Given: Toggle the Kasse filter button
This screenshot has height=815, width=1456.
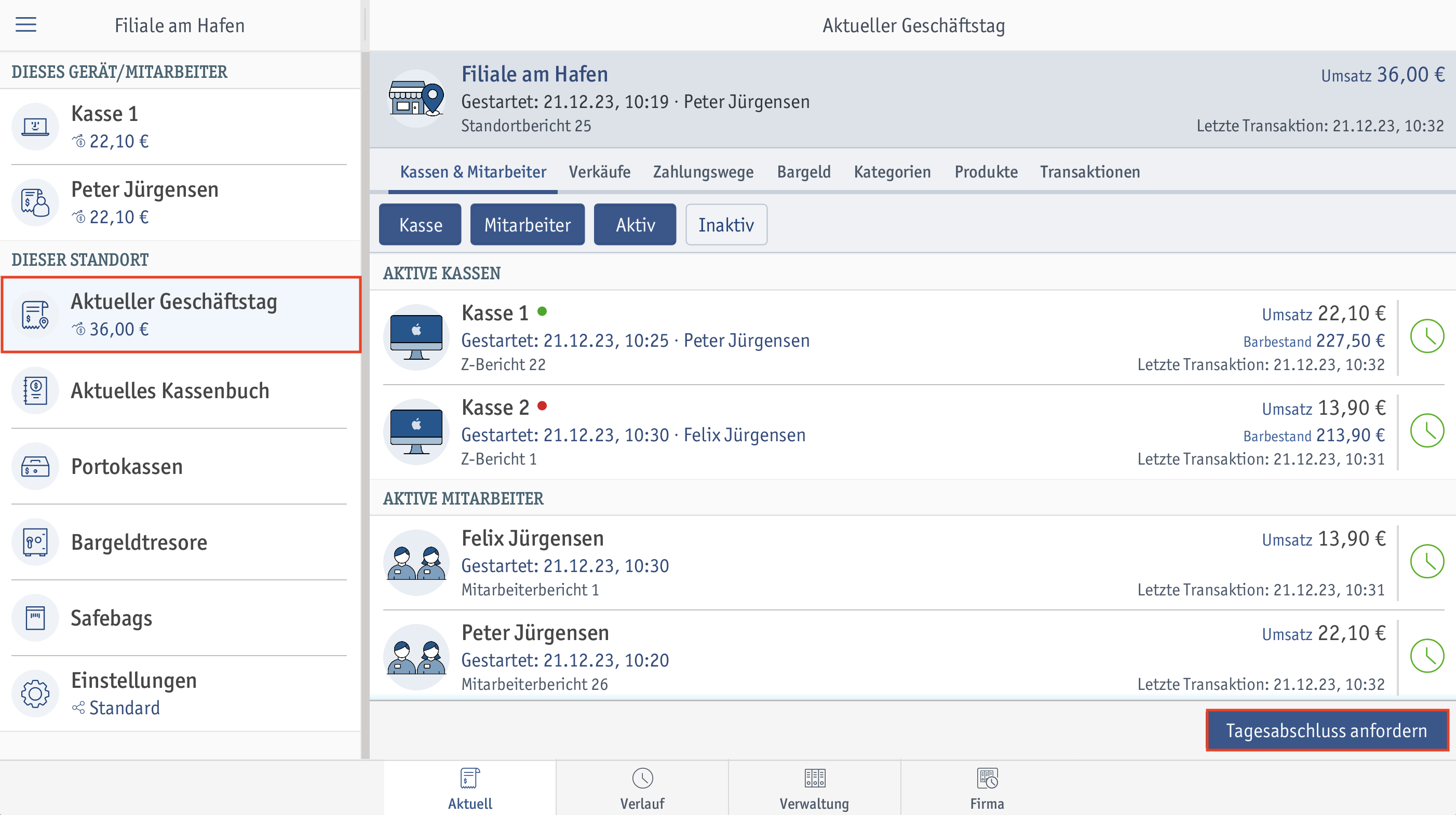Looking at the screenshot, I should pyautogui.click(x=420, y=224).
